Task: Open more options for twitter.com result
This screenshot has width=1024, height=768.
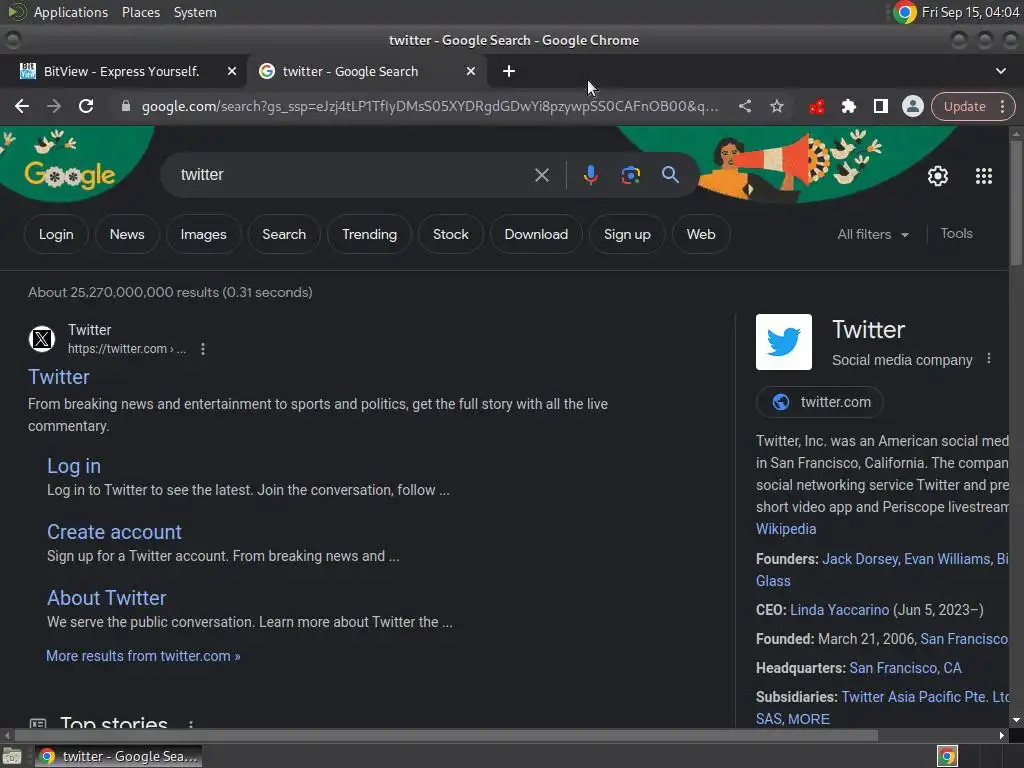Action: pyautogui.click(x=203, y=349)
